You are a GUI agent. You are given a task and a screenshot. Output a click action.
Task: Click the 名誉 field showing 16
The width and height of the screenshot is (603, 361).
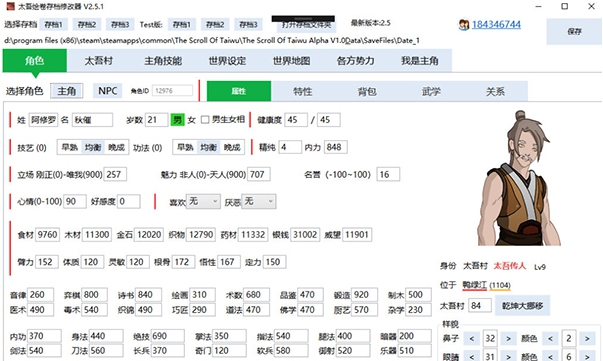(388, 175)
